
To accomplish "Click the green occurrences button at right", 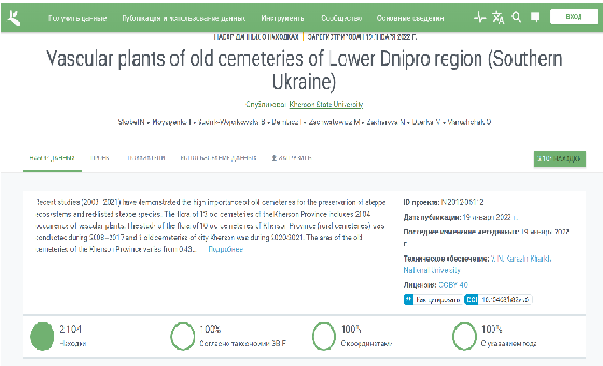I will click(x=560, y=159).
